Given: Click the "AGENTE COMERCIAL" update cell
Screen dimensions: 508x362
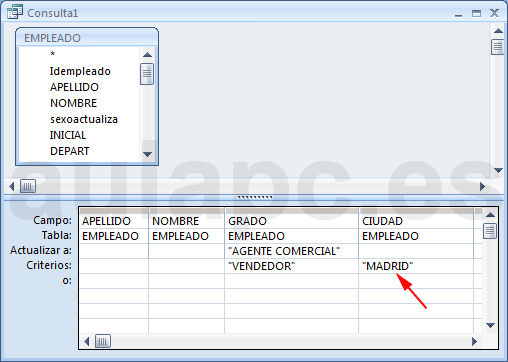Looking at the screenshot, I should [x=292, y=251].
